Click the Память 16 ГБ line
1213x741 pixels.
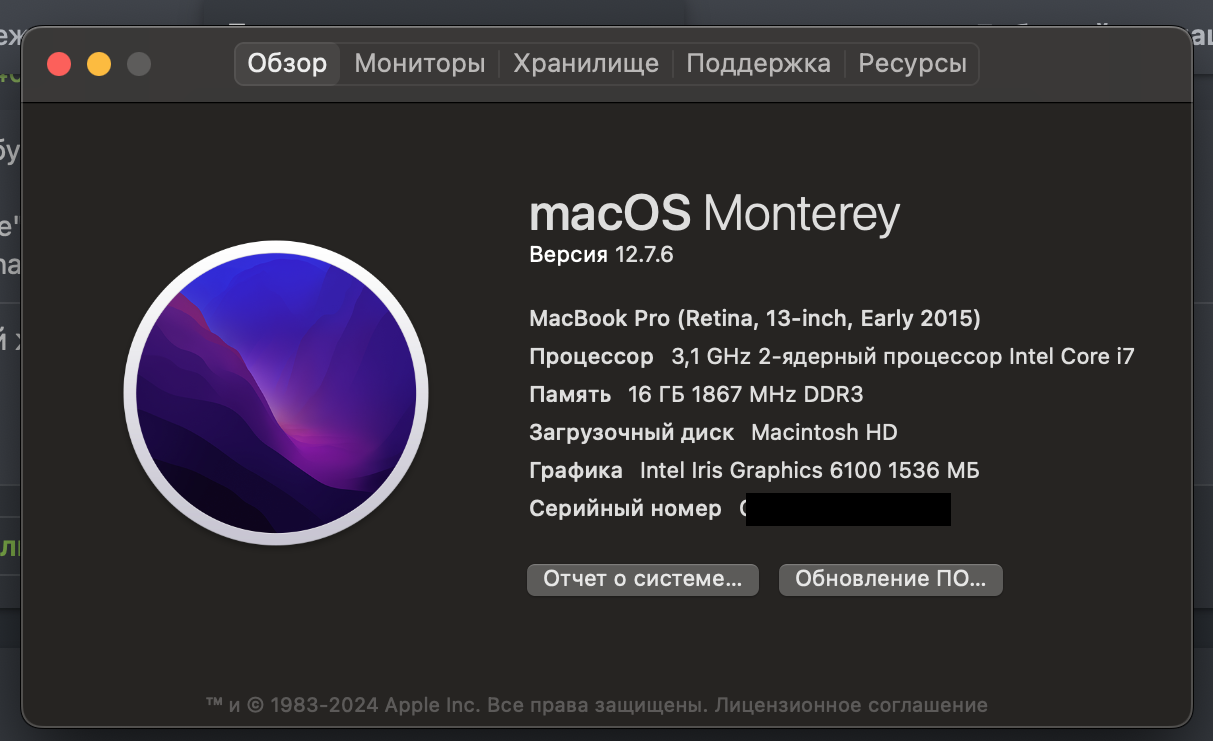[695, 395]
